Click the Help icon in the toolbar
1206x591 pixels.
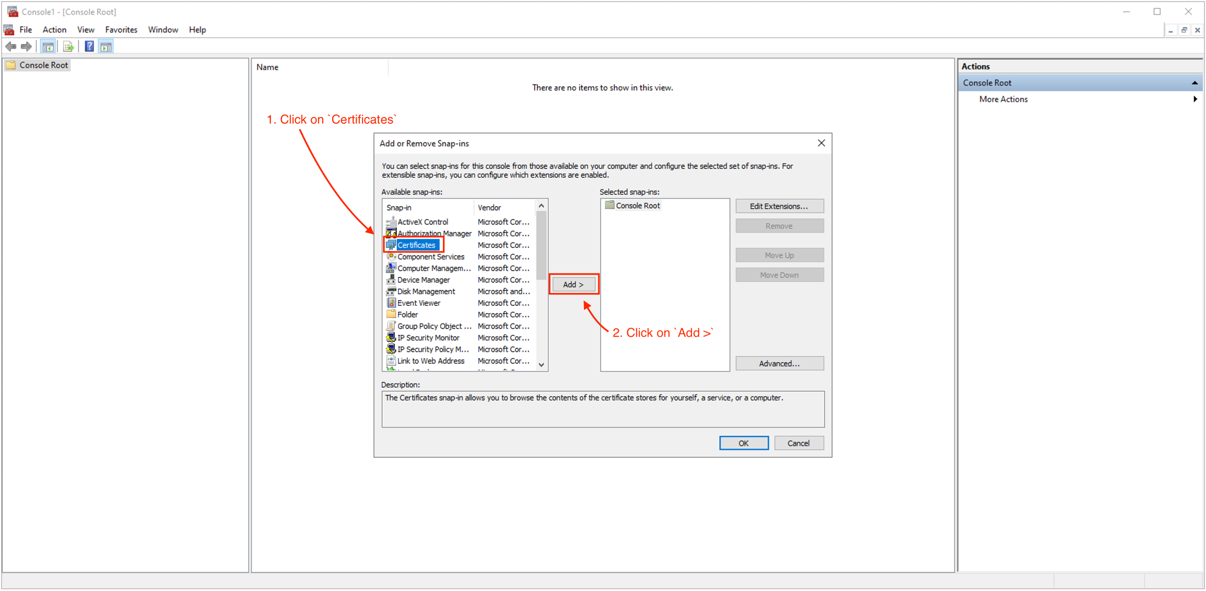tap(90, 45)
